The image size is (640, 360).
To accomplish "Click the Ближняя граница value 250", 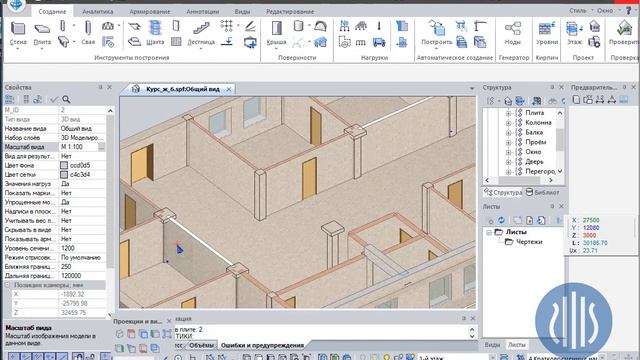I will click(x=82, y=267).
